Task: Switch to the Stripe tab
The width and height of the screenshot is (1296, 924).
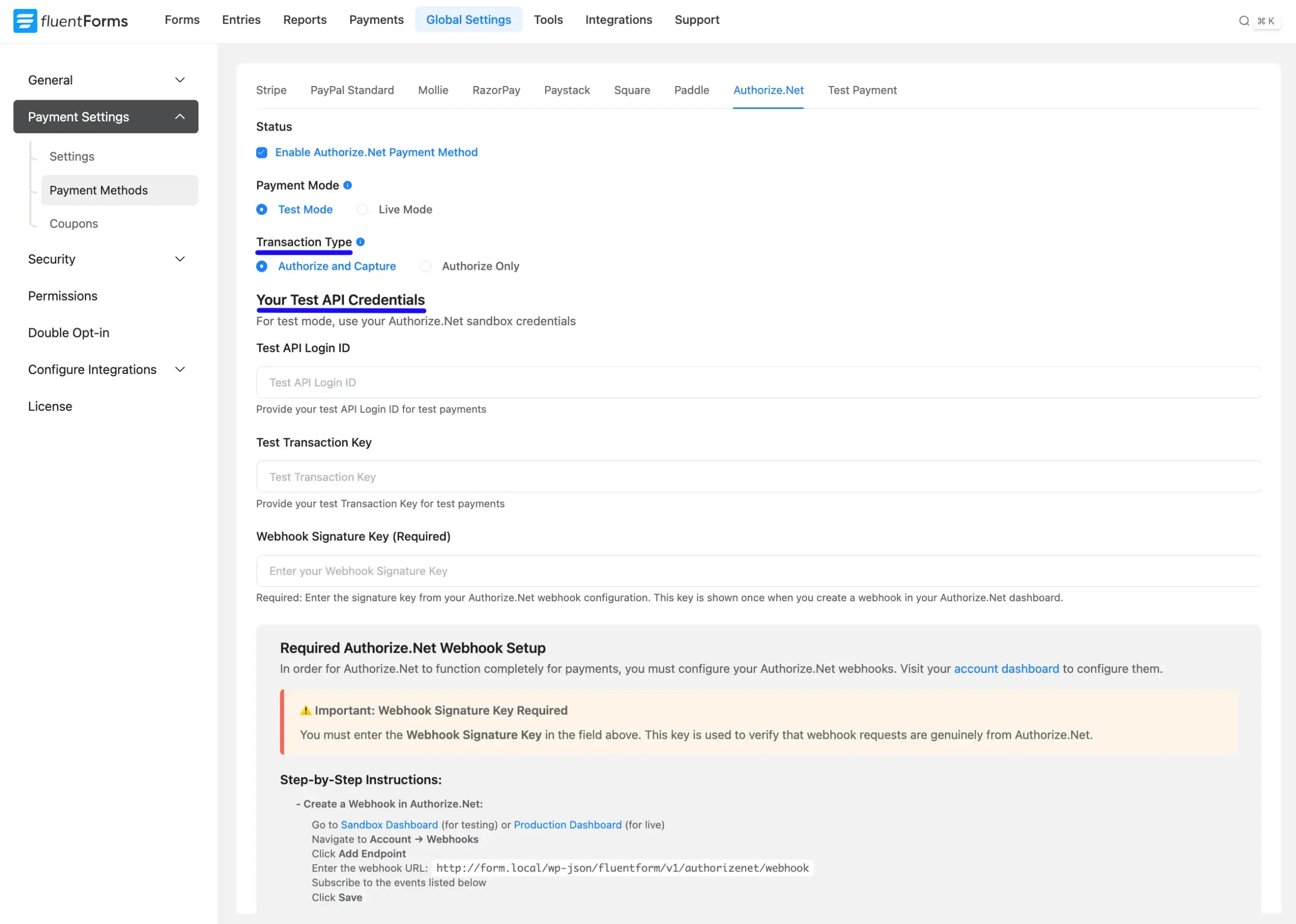Action: point(271,90)
